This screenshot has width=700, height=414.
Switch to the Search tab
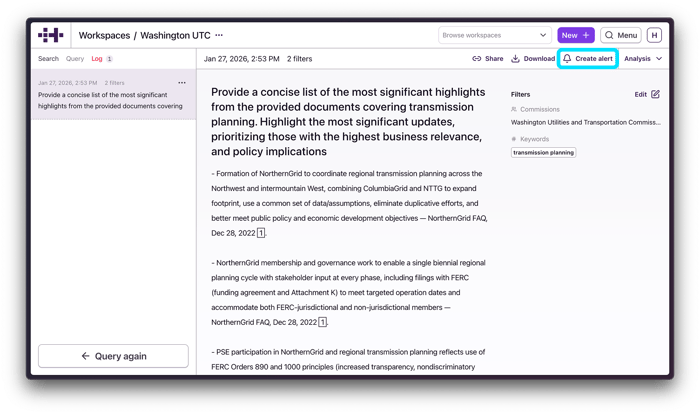[48, 59]
